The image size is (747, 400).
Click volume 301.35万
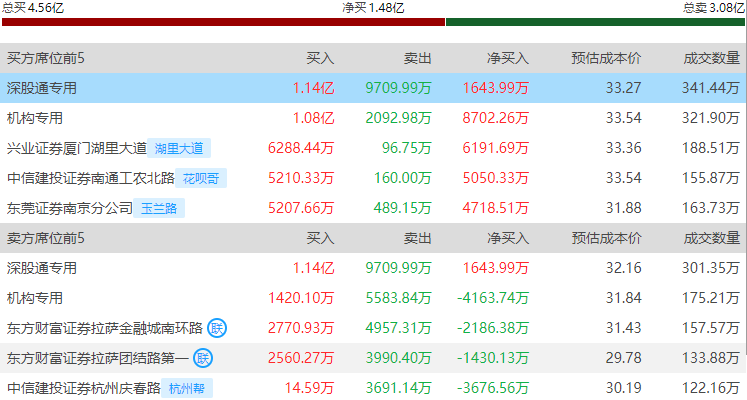click(710, 268)
